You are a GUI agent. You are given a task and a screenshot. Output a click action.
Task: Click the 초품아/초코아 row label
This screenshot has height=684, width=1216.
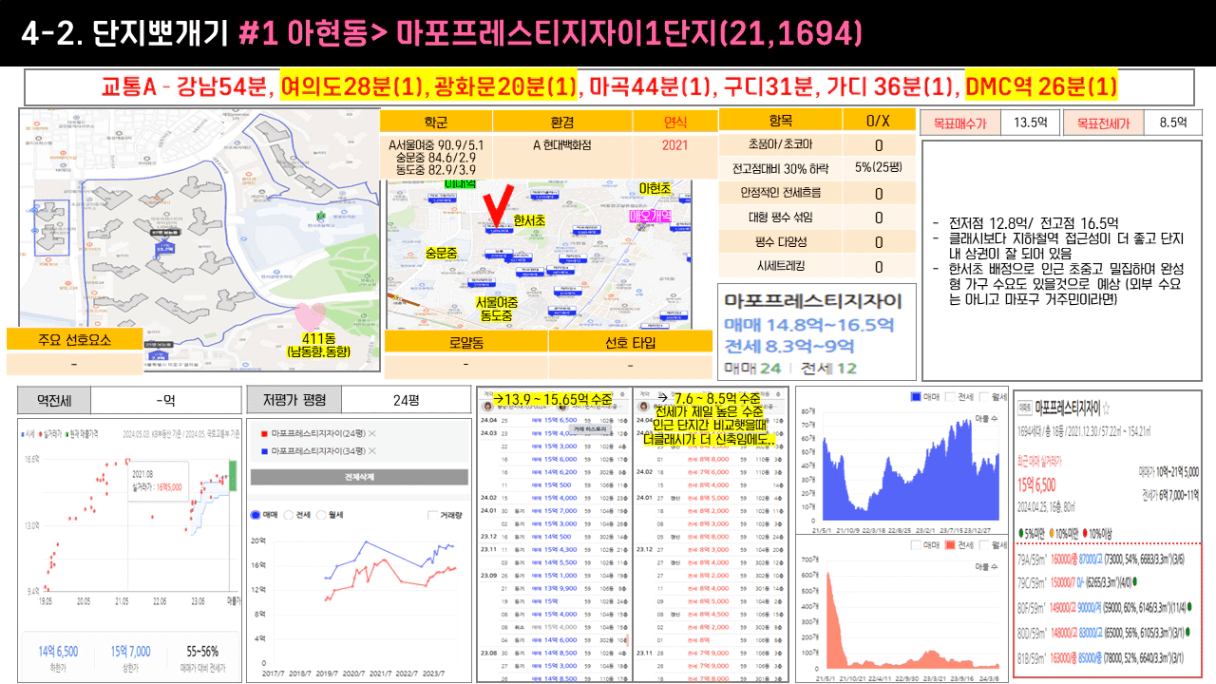click(x=781, y=145)
